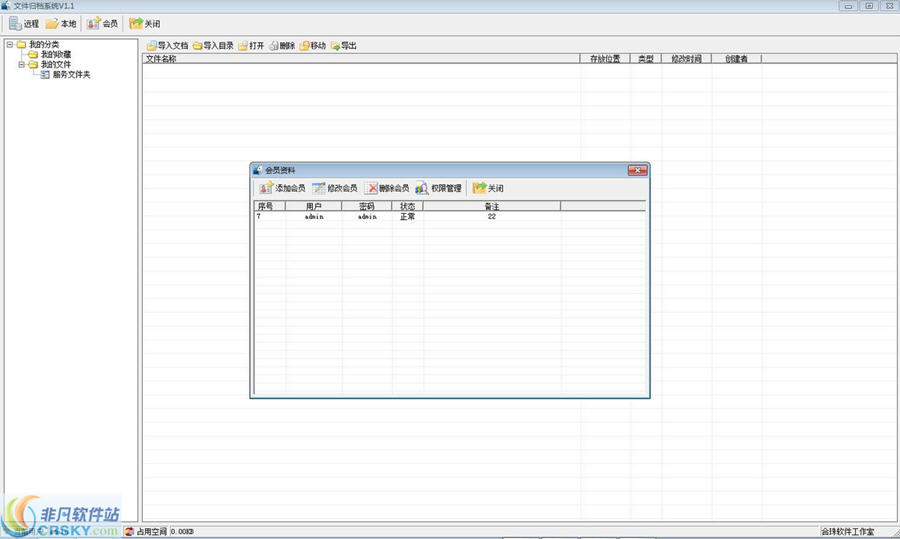The height and width of the screenshot is (539, 900).
Task: Select 导入目录 import directory
Action: pos(213,45)
